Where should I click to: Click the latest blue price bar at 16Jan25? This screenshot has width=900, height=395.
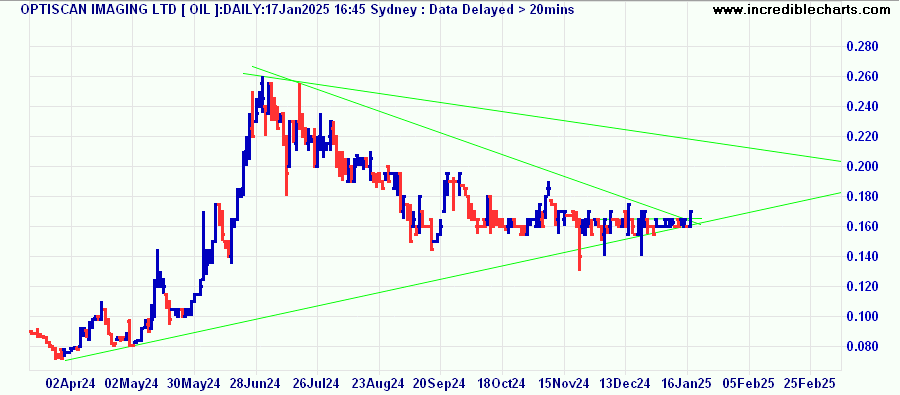coord(690,218)
